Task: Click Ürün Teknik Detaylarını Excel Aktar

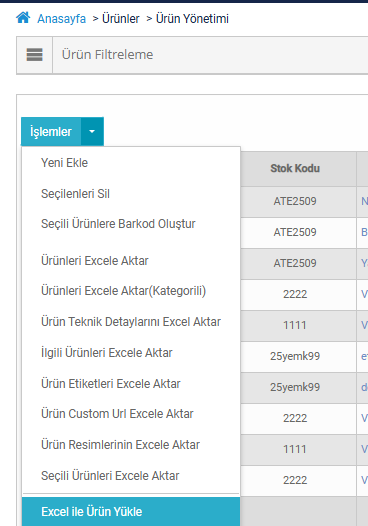Action: tap(131, 322)
